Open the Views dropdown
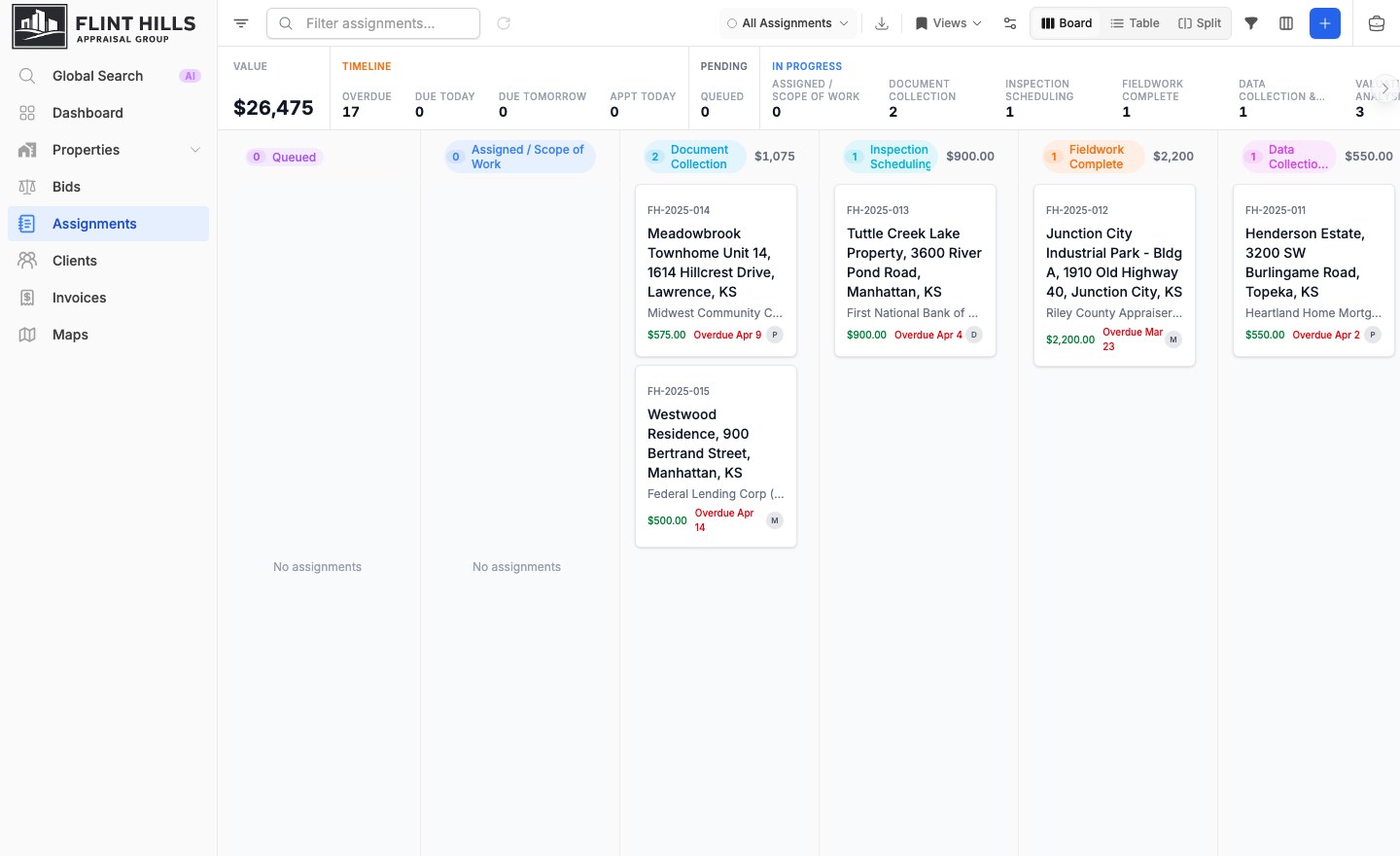This screenshot has height=856, width=1400. [948, 23]
